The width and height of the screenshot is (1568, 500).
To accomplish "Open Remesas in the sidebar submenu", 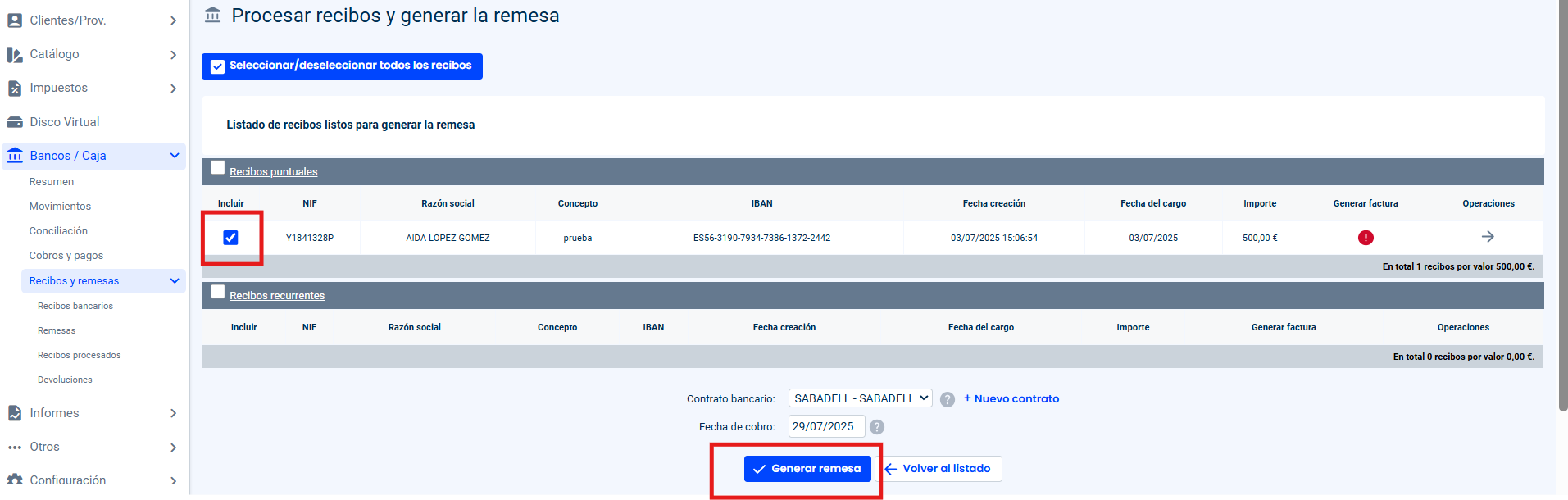I will 57,330.
